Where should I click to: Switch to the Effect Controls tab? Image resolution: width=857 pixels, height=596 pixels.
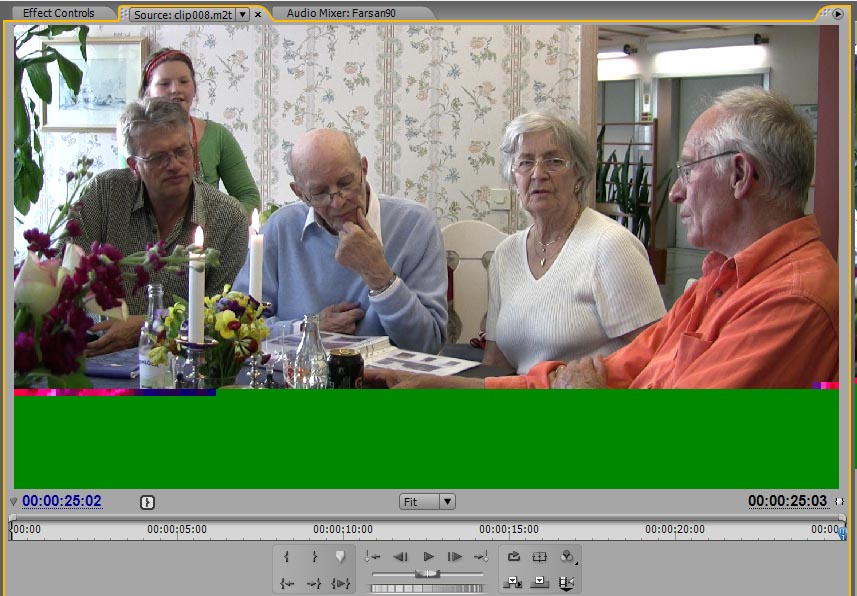coord(58,13)
